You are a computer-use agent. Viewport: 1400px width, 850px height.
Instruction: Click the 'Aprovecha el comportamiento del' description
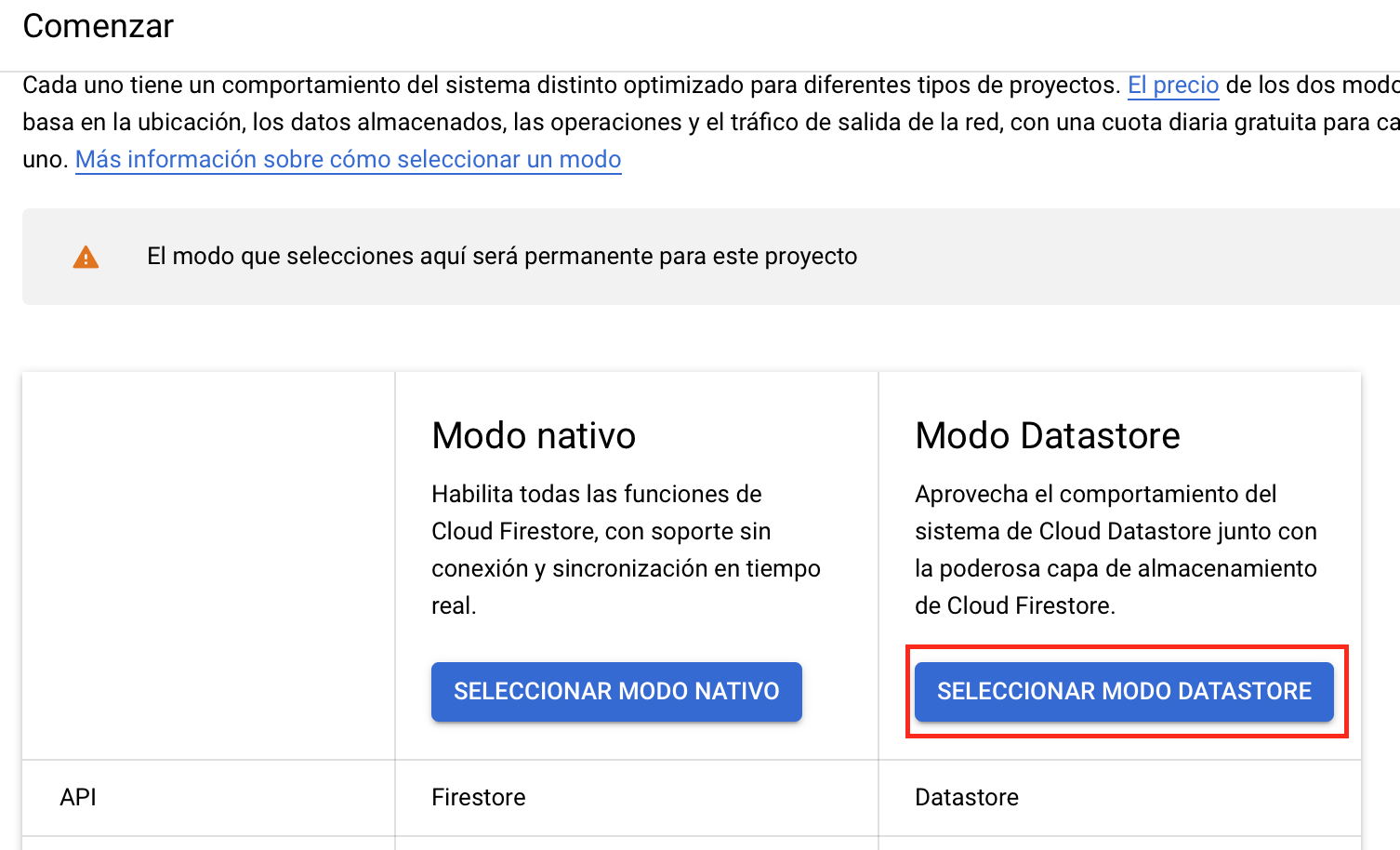(x=1116, y=550)
